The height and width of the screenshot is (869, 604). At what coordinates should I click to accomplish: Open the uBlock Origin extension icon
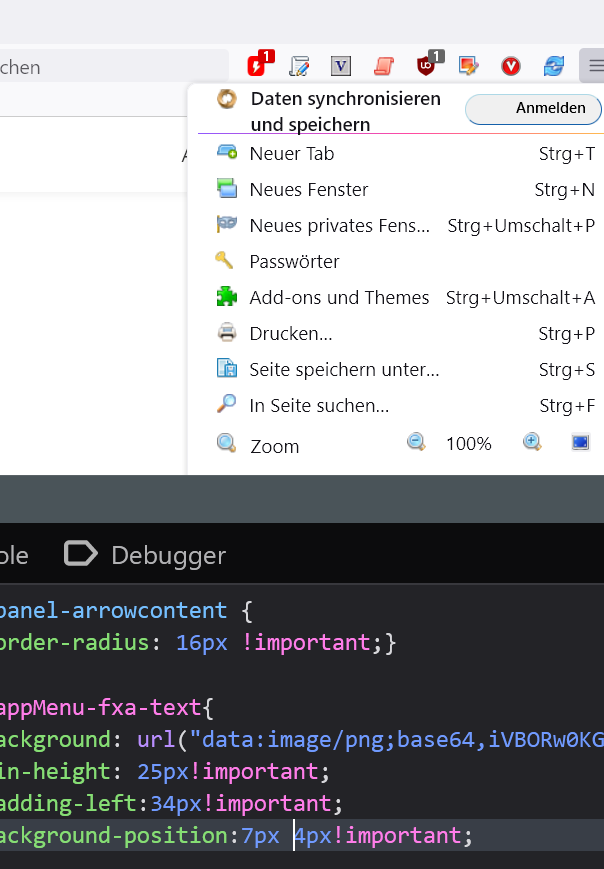(427, 67)
